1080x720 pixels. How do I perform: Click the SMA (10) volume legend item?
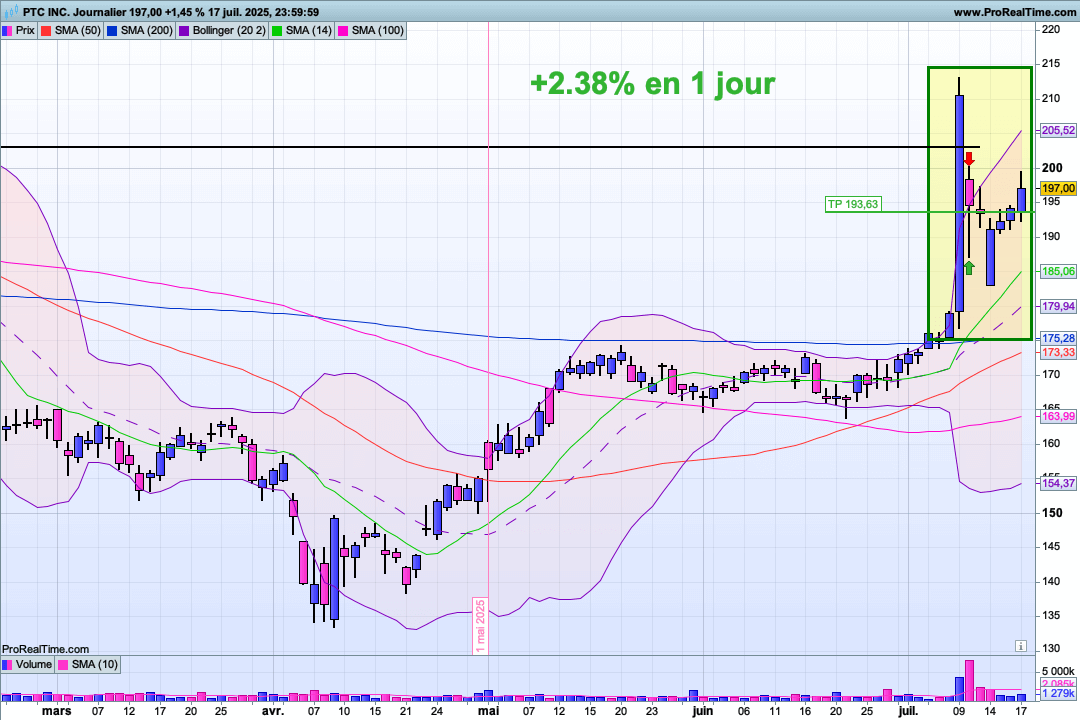(x=88, y=664)
